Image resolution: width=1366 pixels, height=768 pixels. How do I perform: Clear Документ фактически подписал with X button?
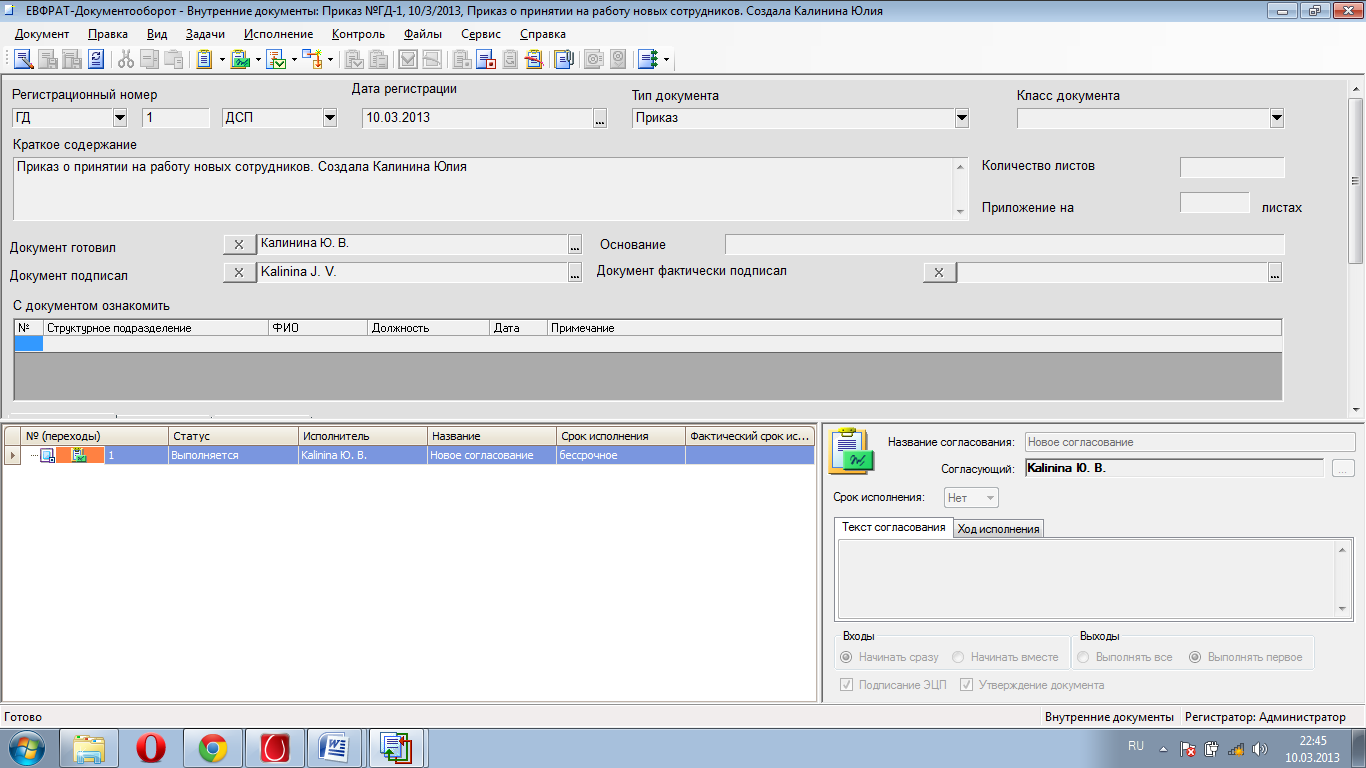[939, 272]
